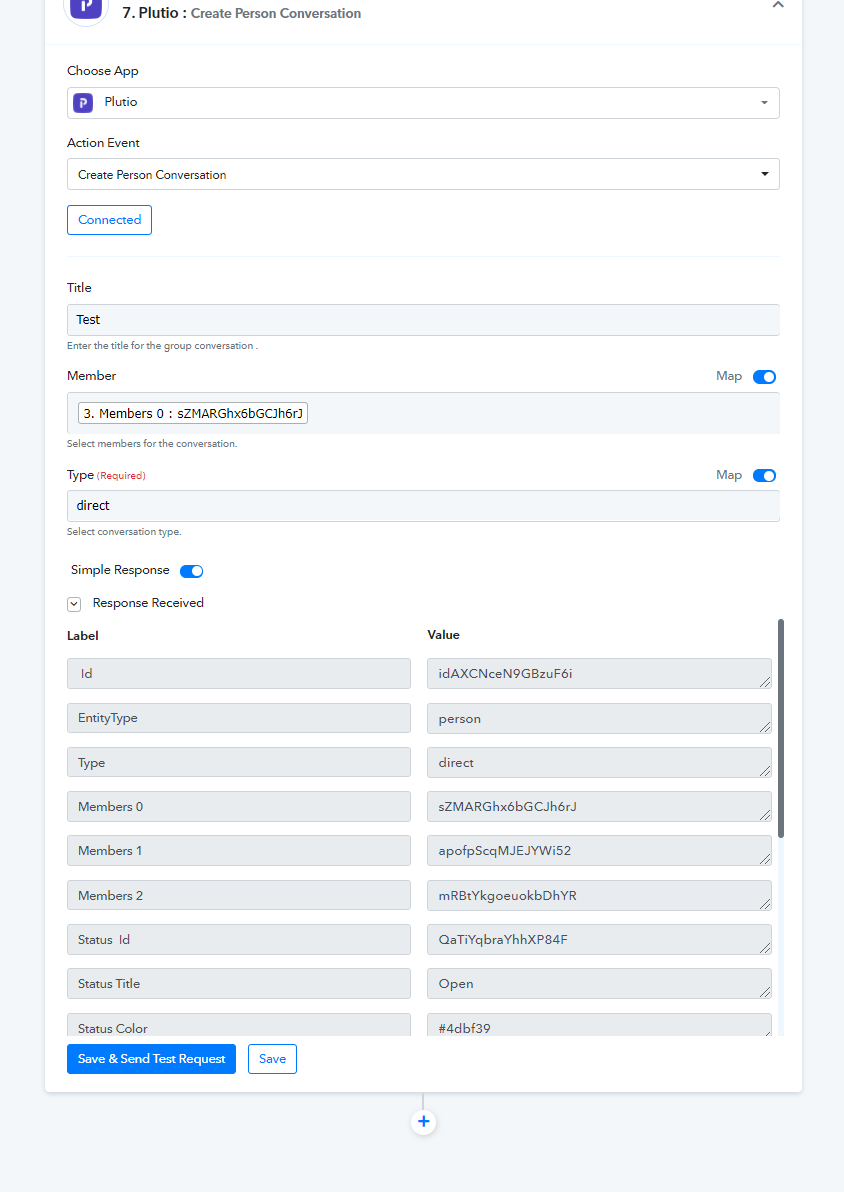Click the Plutio icon inside Choose App field

pos(83,103)
